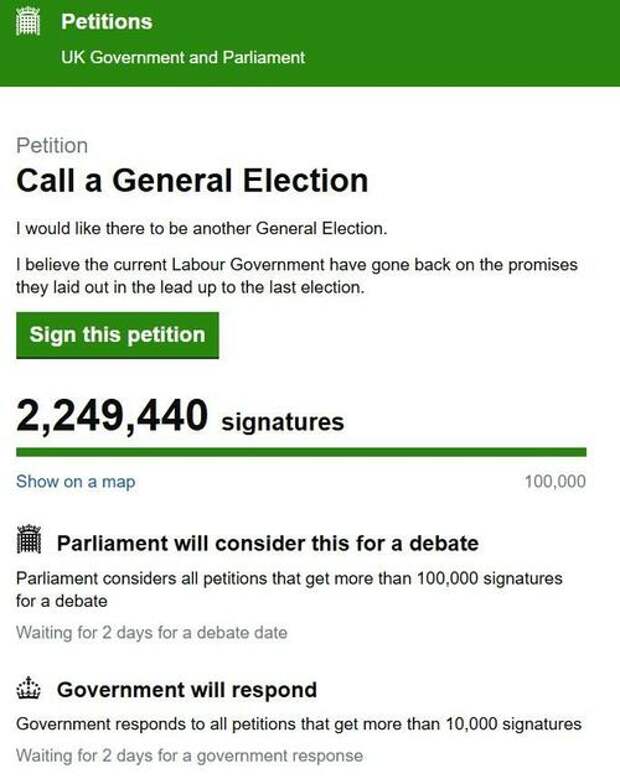Screen dimensions: 620x784
Task: Select the Parliament will consider this heading
Action: [268, 544]
